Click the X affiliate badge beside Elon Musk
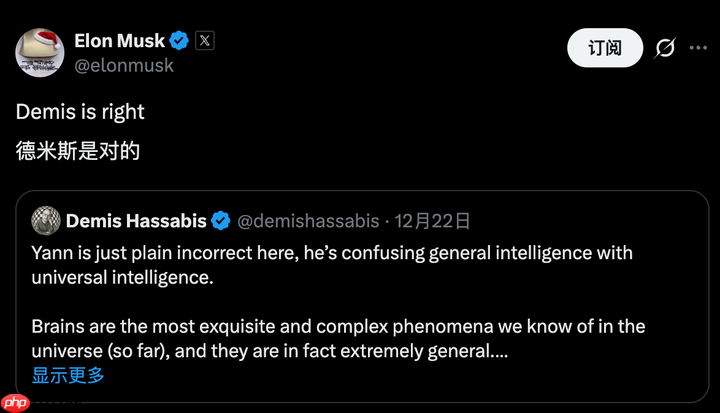 point(205,41)
